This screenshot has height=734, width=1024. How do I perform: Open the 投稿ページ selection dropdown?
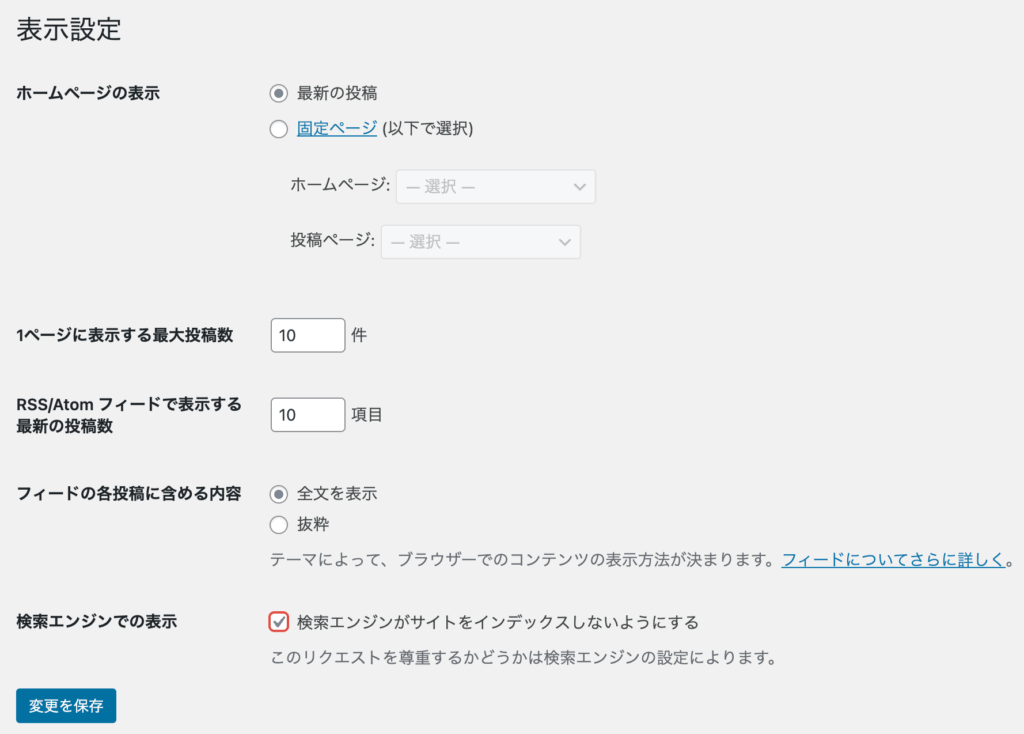pos(480,242)
